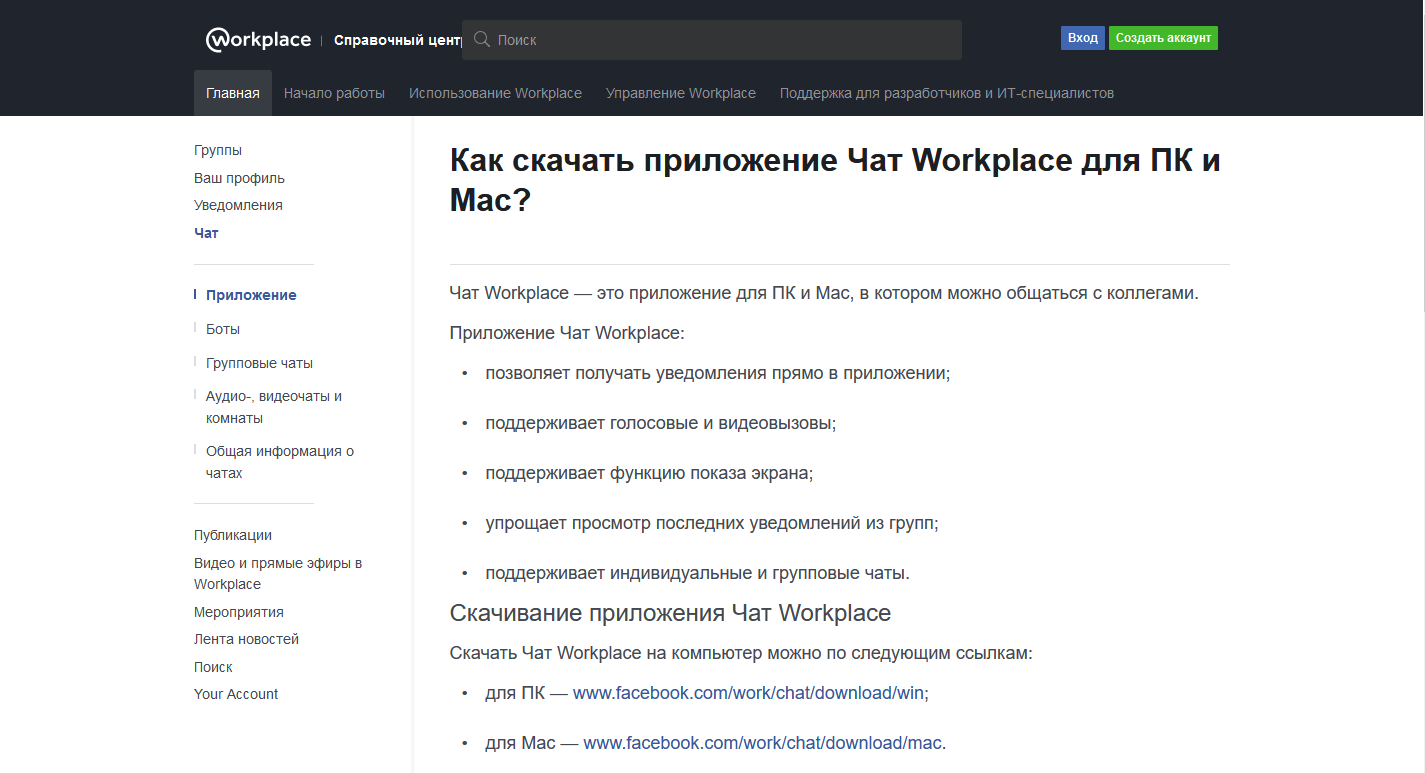Screen dimensions: 1425x773
Task: Open Уведомления sidebar link
Action: point(238,205)
